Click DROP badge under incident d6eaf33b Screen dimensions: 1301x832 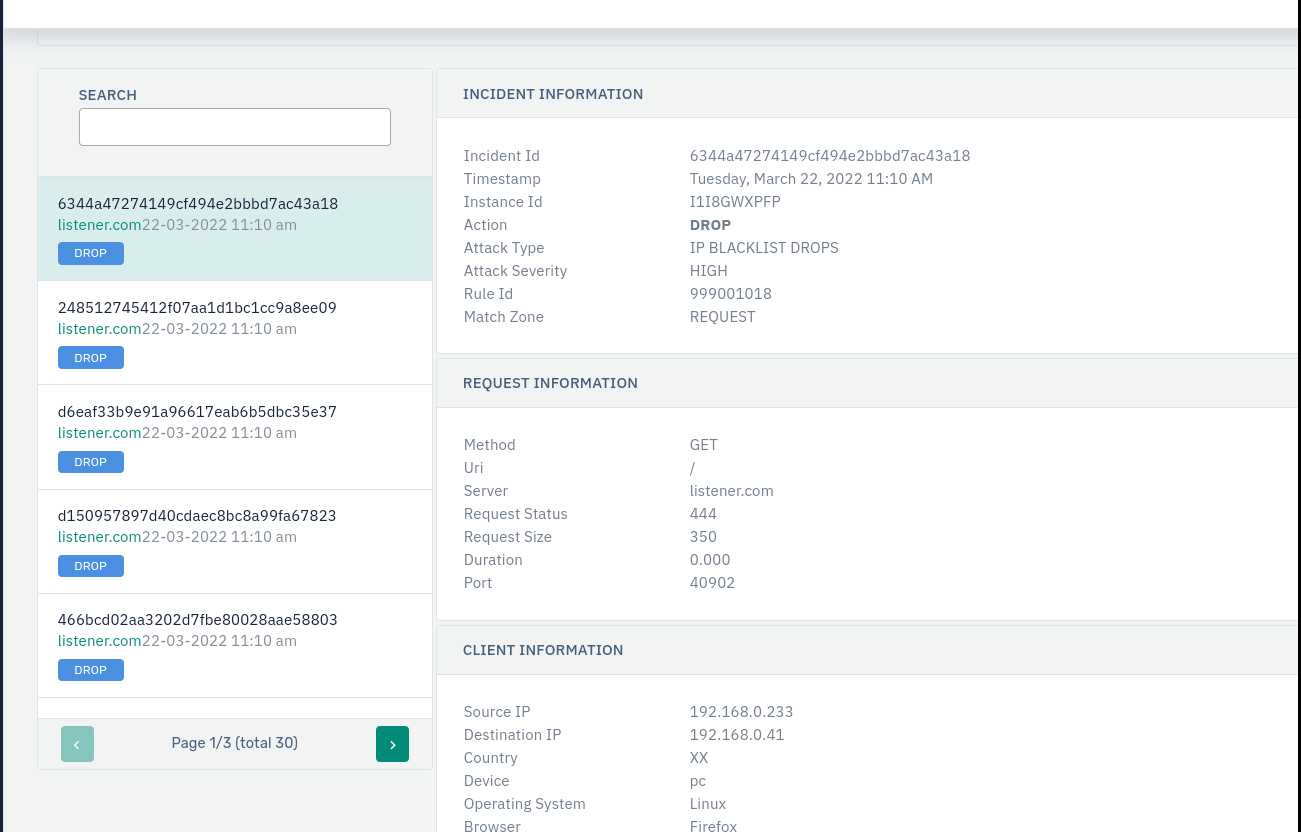click(x=91, y=462)
